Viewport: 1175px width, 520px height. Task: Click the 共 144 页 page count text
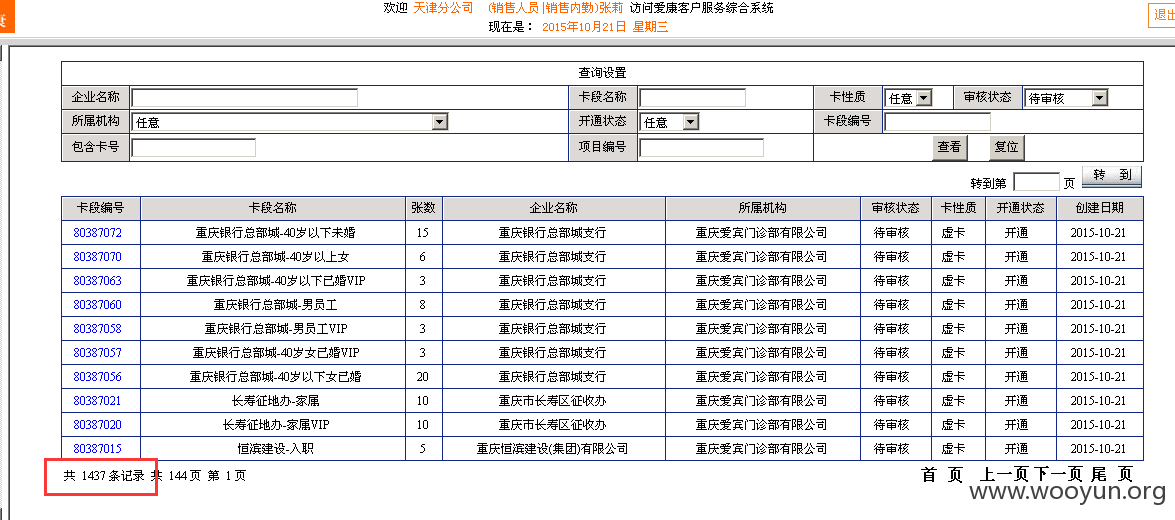point(175,476)
